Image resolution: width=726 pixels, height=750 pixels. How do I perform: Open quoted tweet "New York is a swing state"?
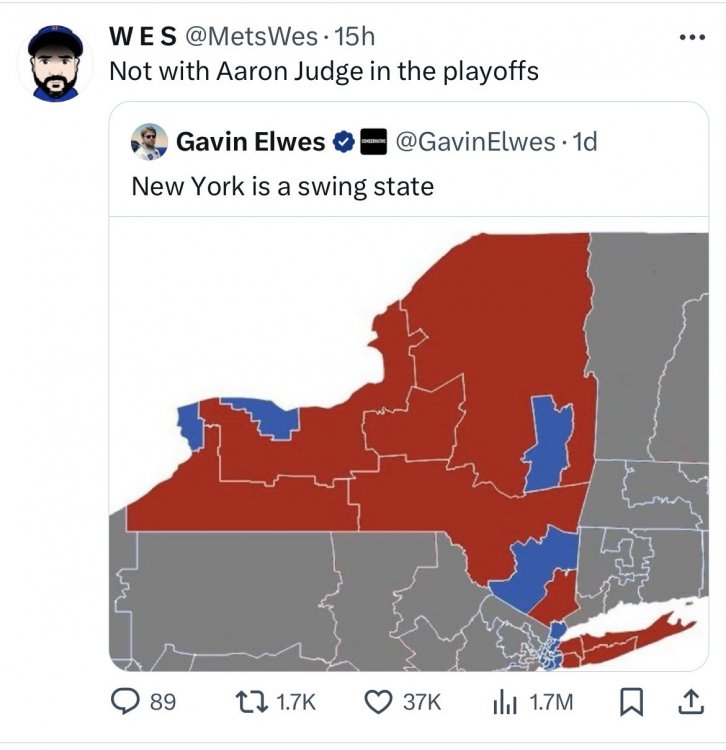coord(283,186)
